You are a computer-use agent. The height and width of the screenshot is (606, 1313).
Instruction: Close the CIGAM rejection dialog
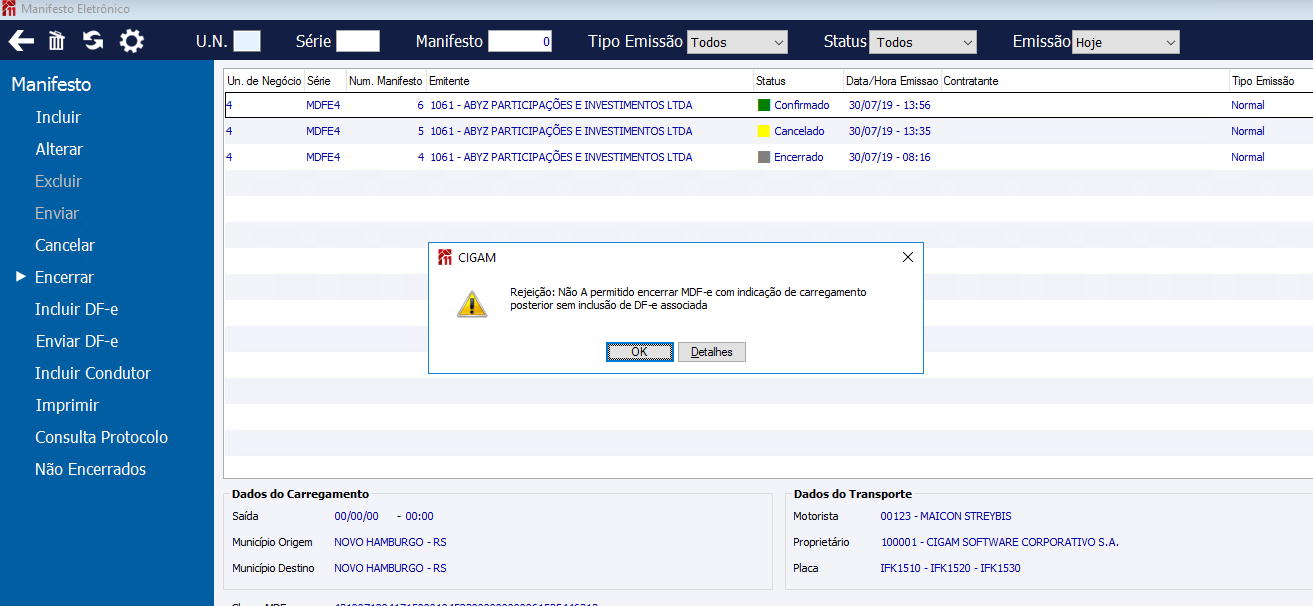pyautogui.click(x=907, y=257)
